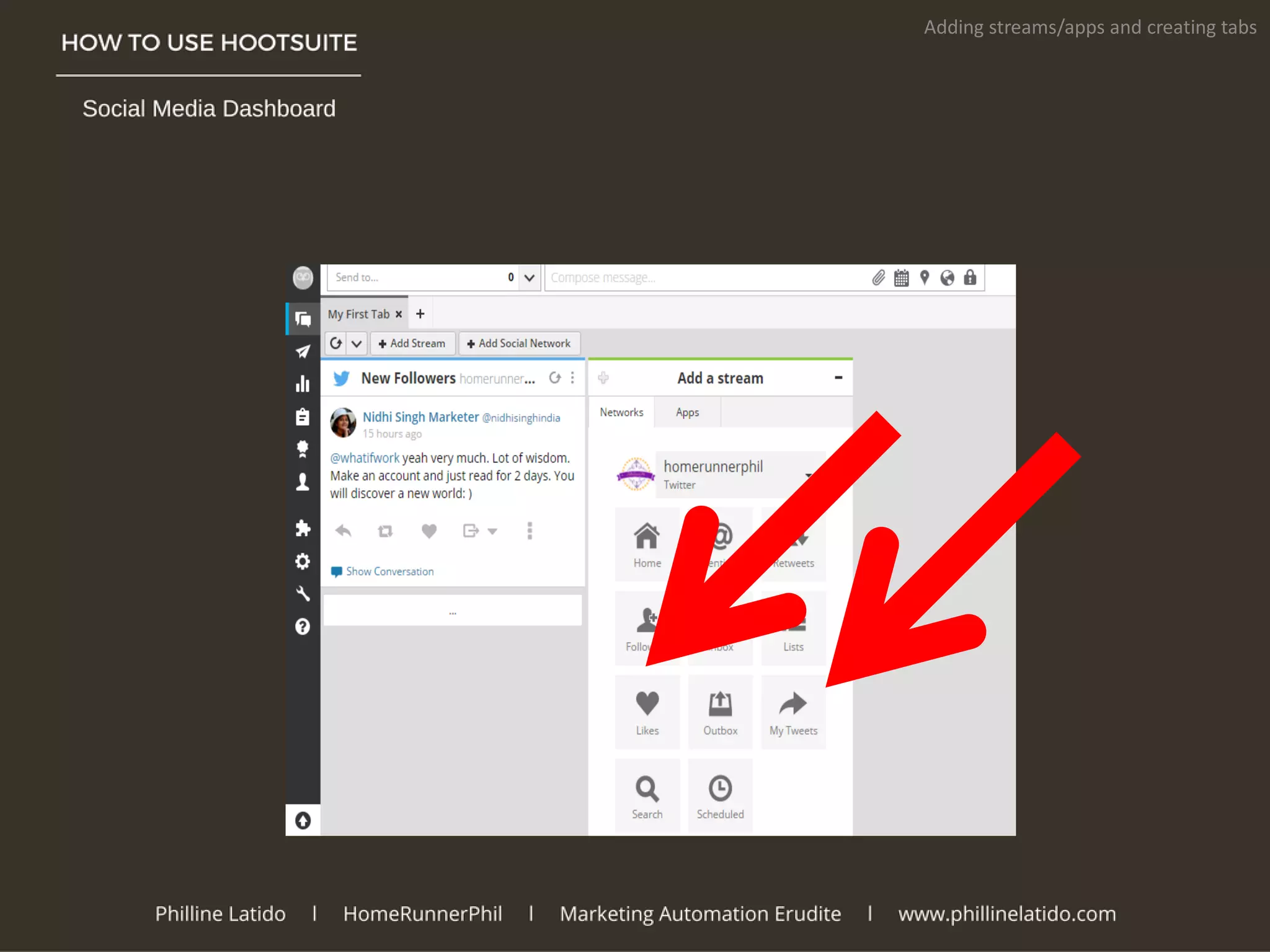This screenshot has width=1270, height=952.
Task: Open the @whatifwork mention link
Action: (365, 458)
